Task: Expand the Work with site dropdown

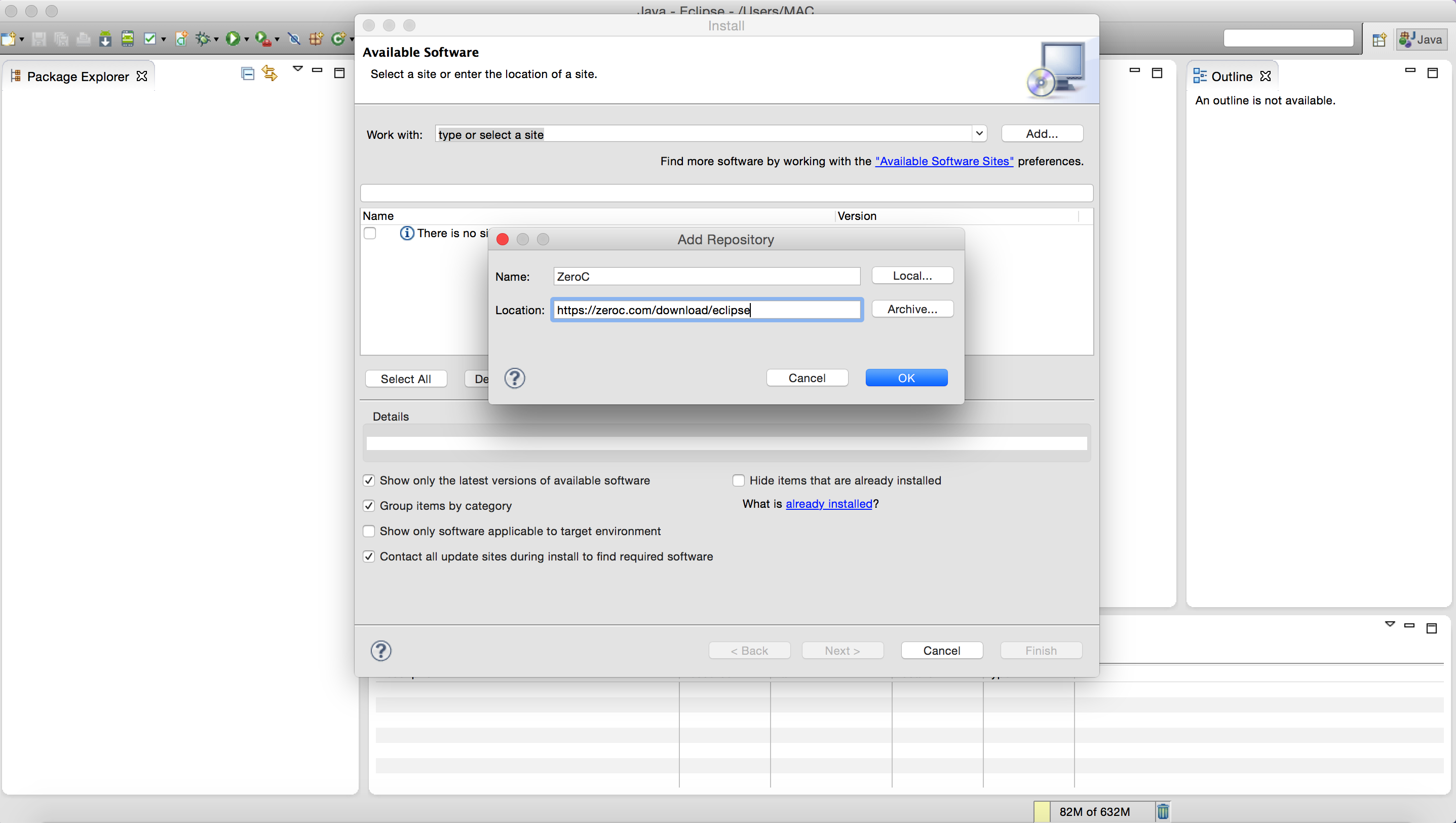Action: 979,134
